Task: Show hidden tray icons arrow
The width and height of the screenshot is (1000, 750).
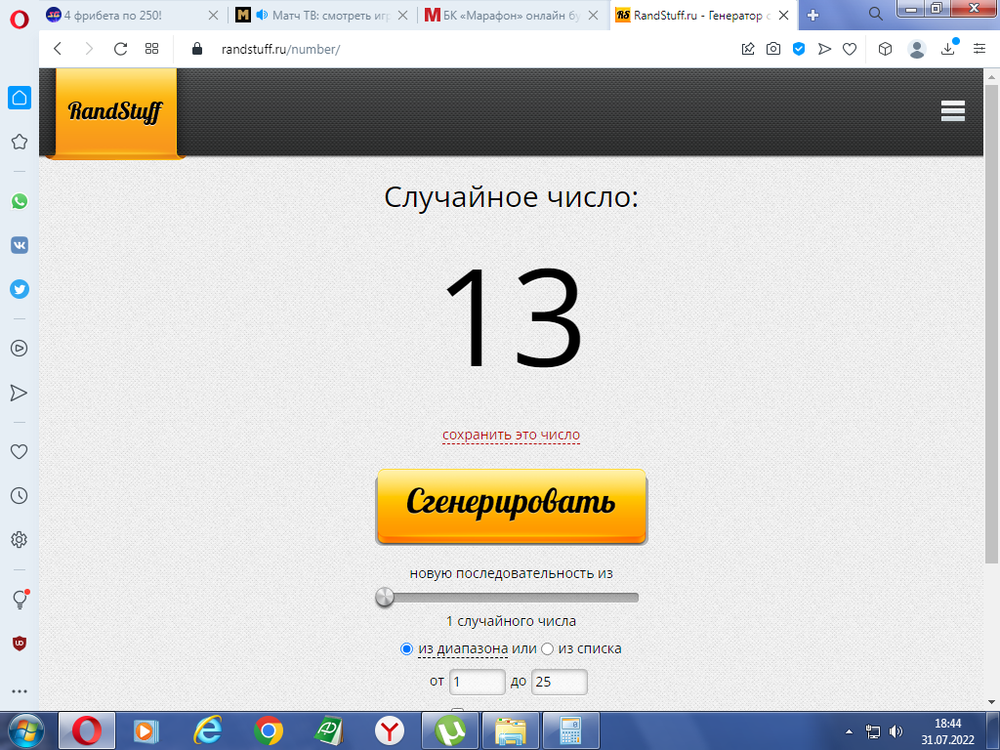Action: [x=849, y=732]
